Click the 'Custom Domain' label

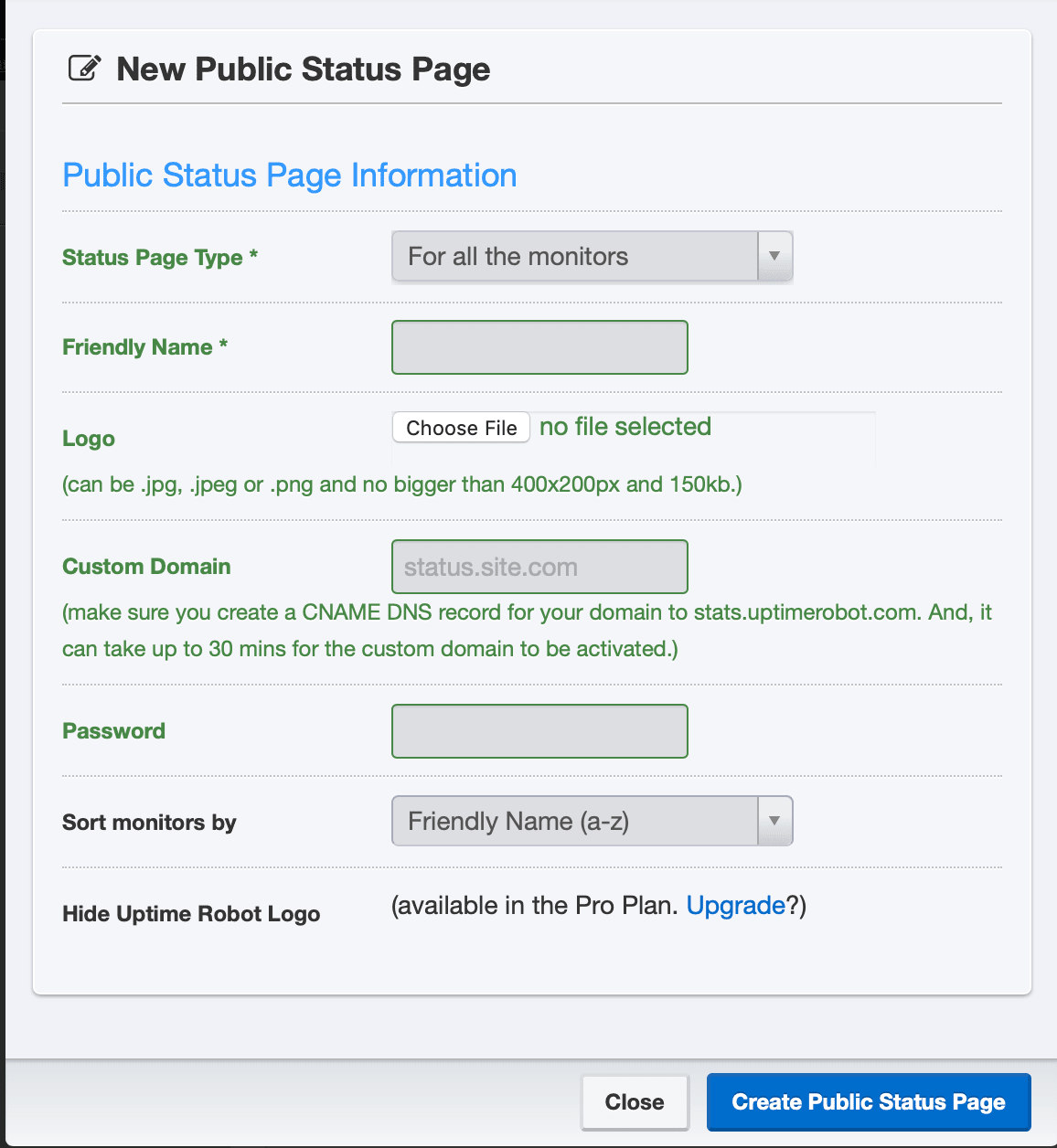tap(146, 567)
